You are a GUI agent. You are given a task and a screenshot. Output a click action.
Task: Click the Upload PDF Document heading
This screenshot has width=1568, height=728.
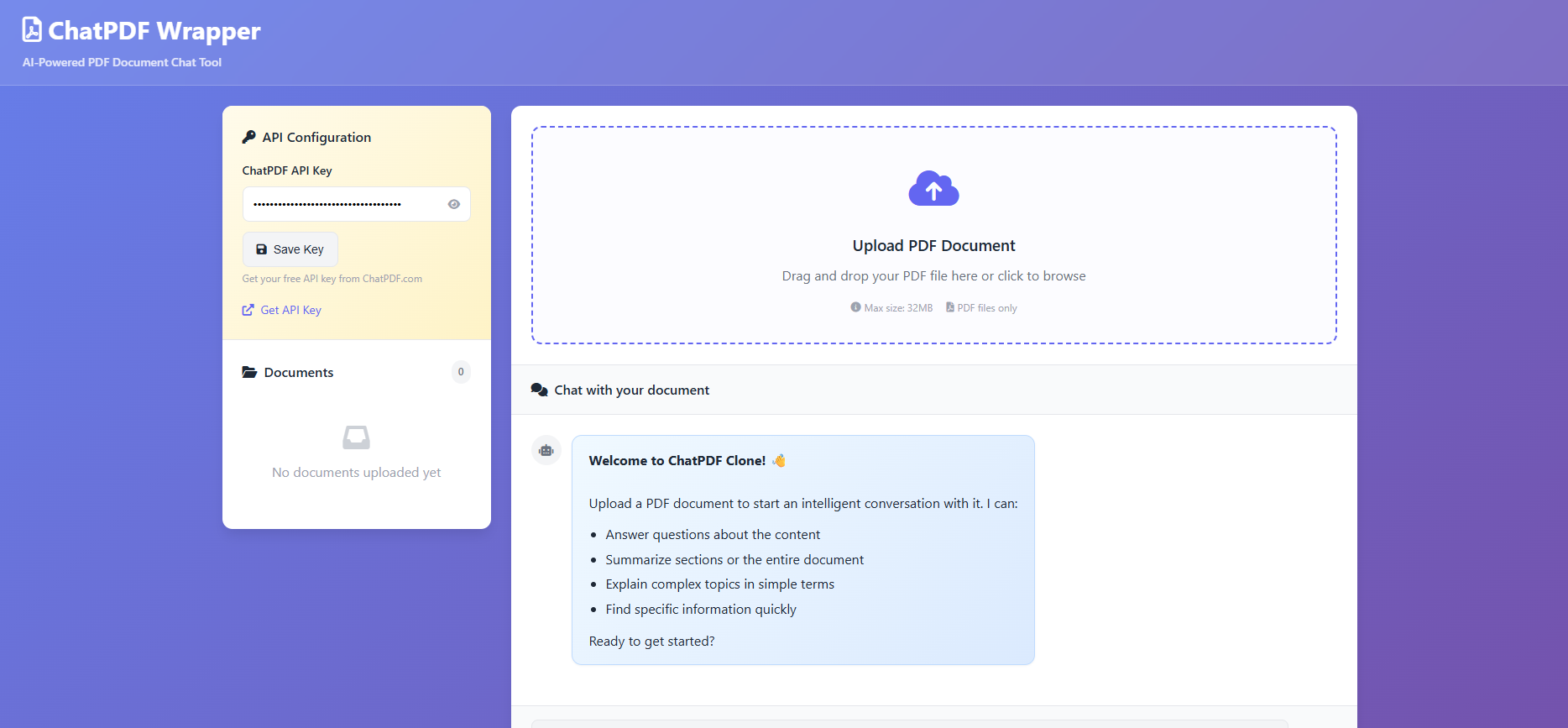934,246
